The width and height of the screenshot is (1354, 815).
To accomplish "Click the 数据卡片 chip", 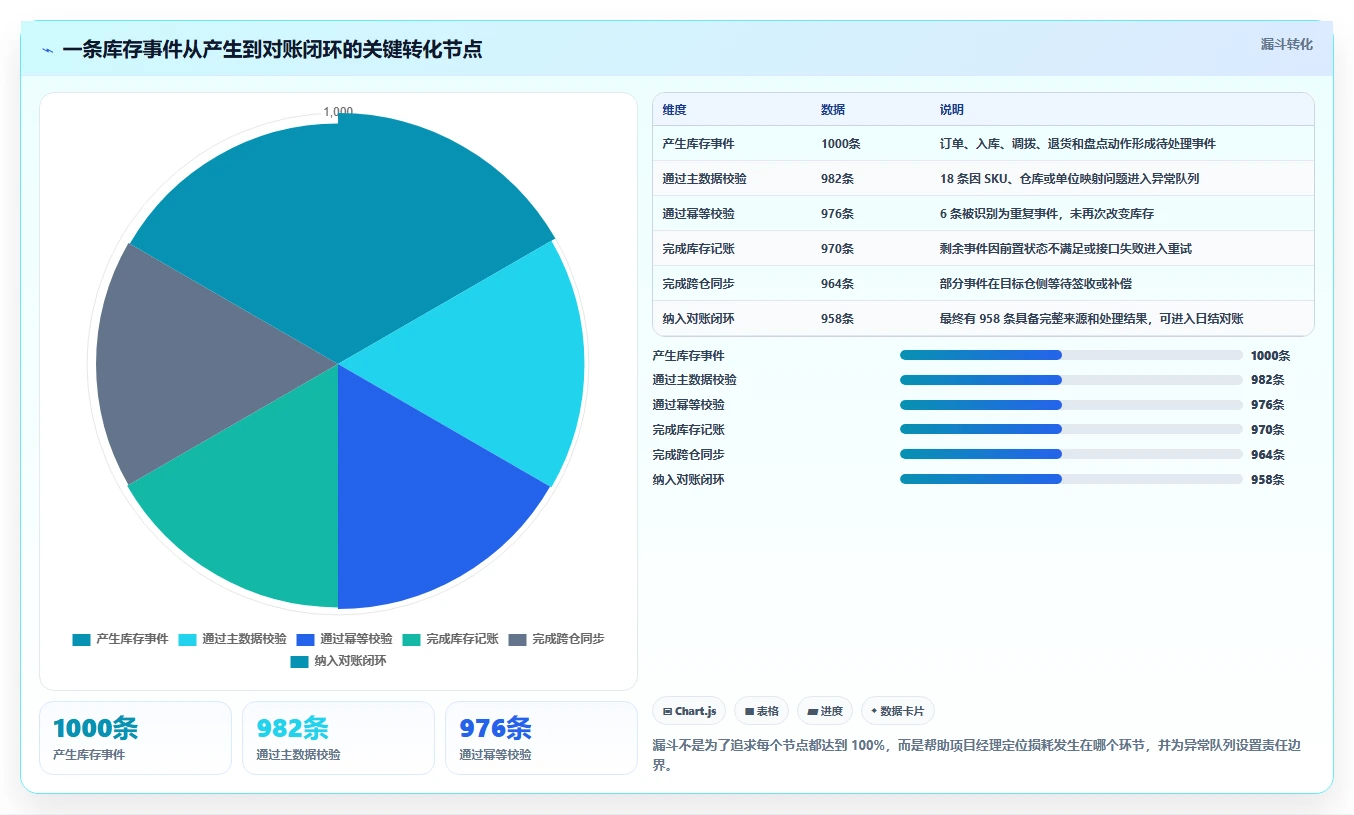I will (898, 711).
